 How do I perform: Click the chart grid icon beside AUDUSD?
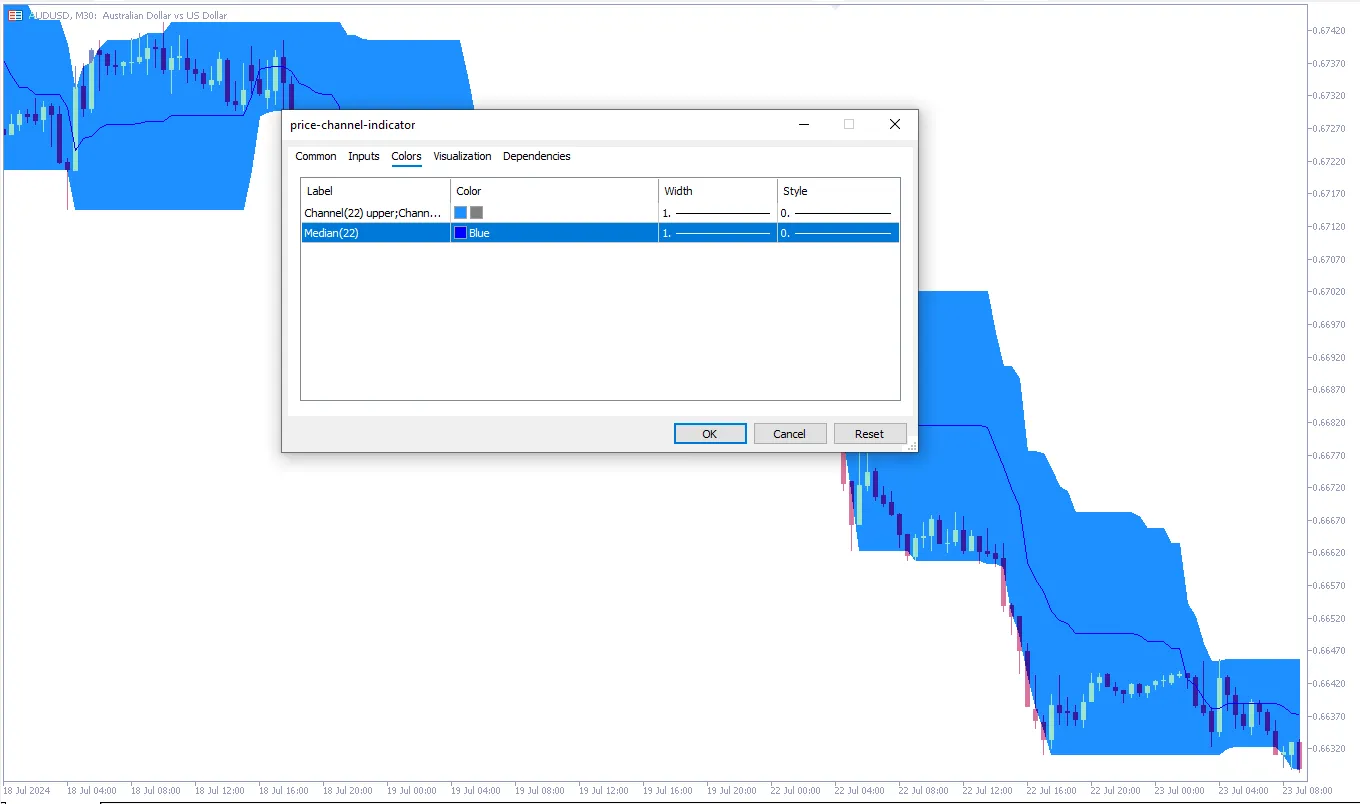(15, 16)
